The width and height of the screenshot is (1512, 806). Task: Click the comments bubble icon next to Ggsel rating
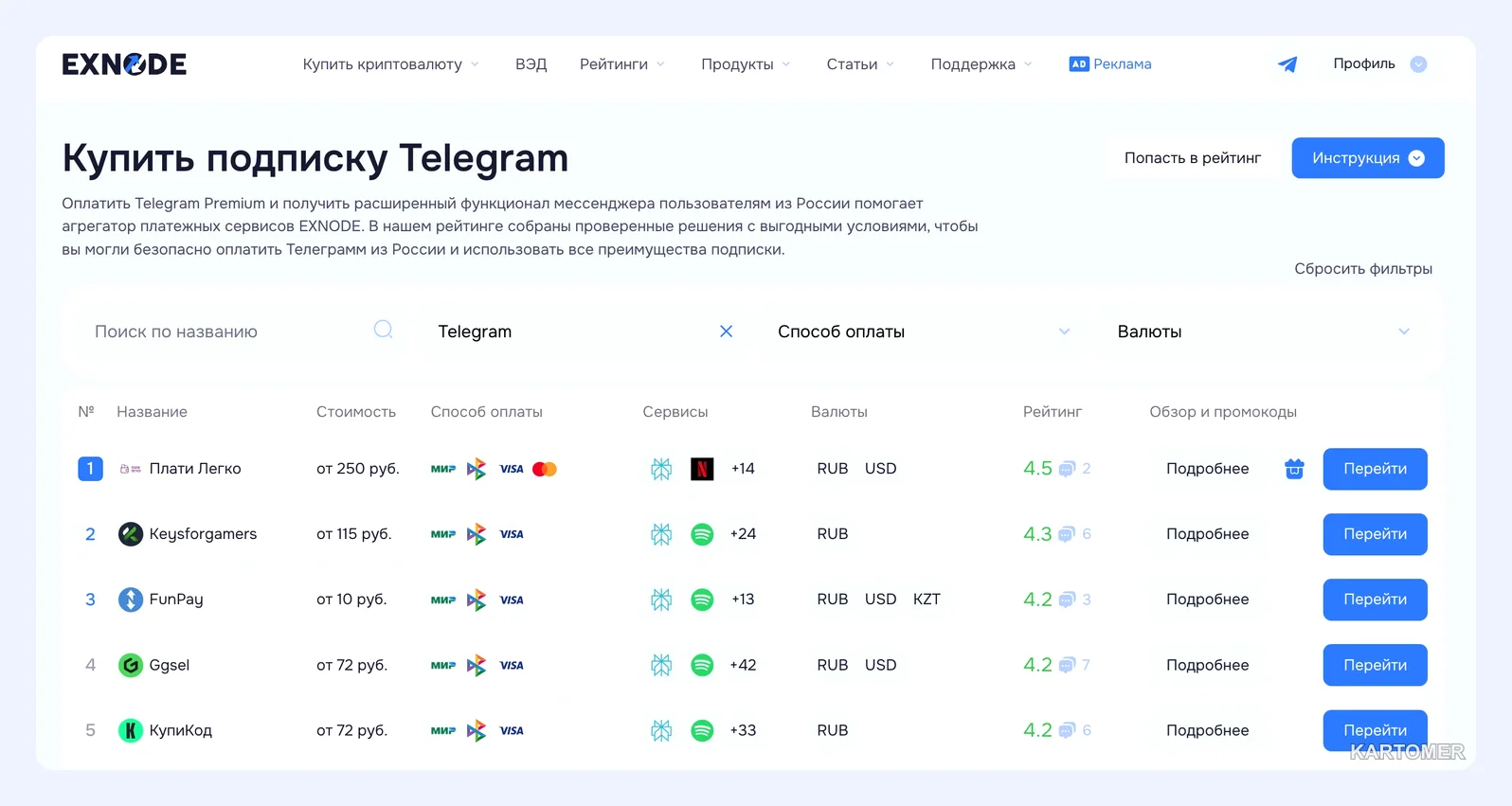(x=1067, y=665)
